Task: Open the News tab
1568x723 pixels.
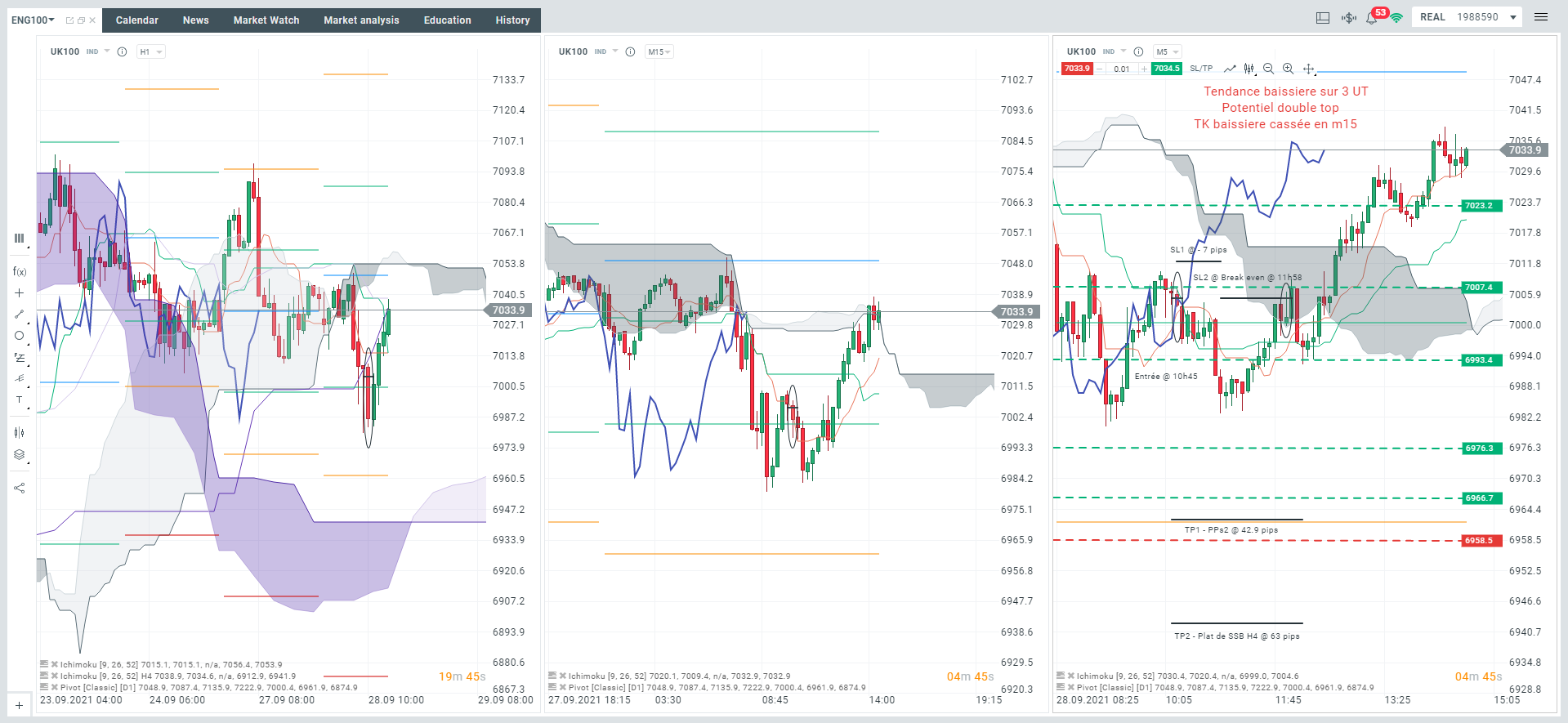Action: tap(196, 20)
